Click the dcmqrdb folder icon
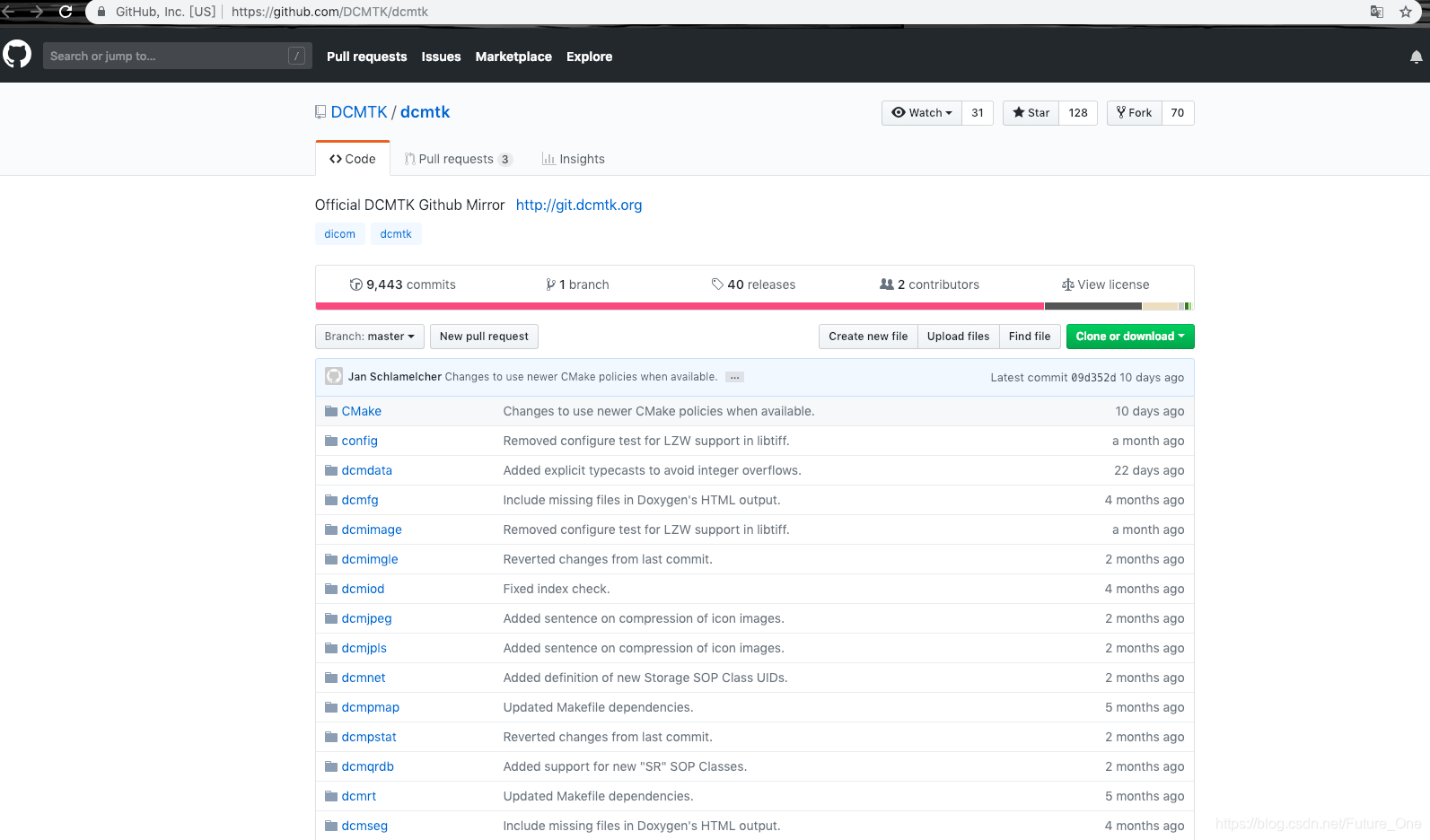Viewport: 1430px width, 840px height. (331, 766)
